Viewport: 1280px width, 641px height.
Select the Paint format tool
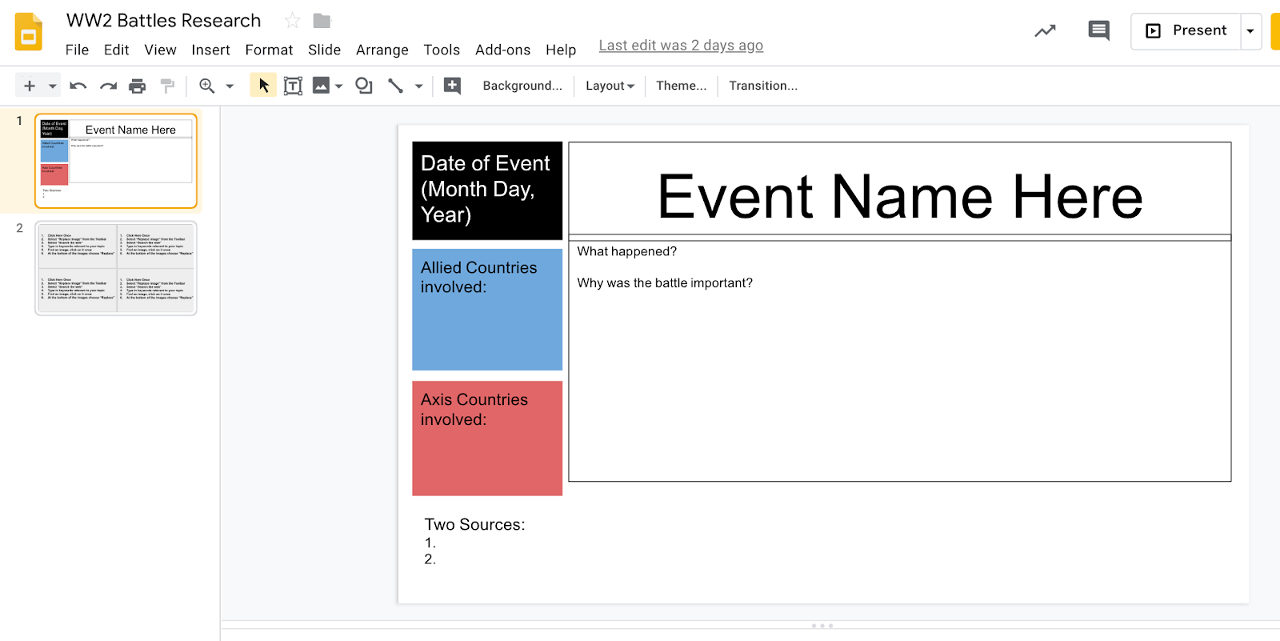167,86
